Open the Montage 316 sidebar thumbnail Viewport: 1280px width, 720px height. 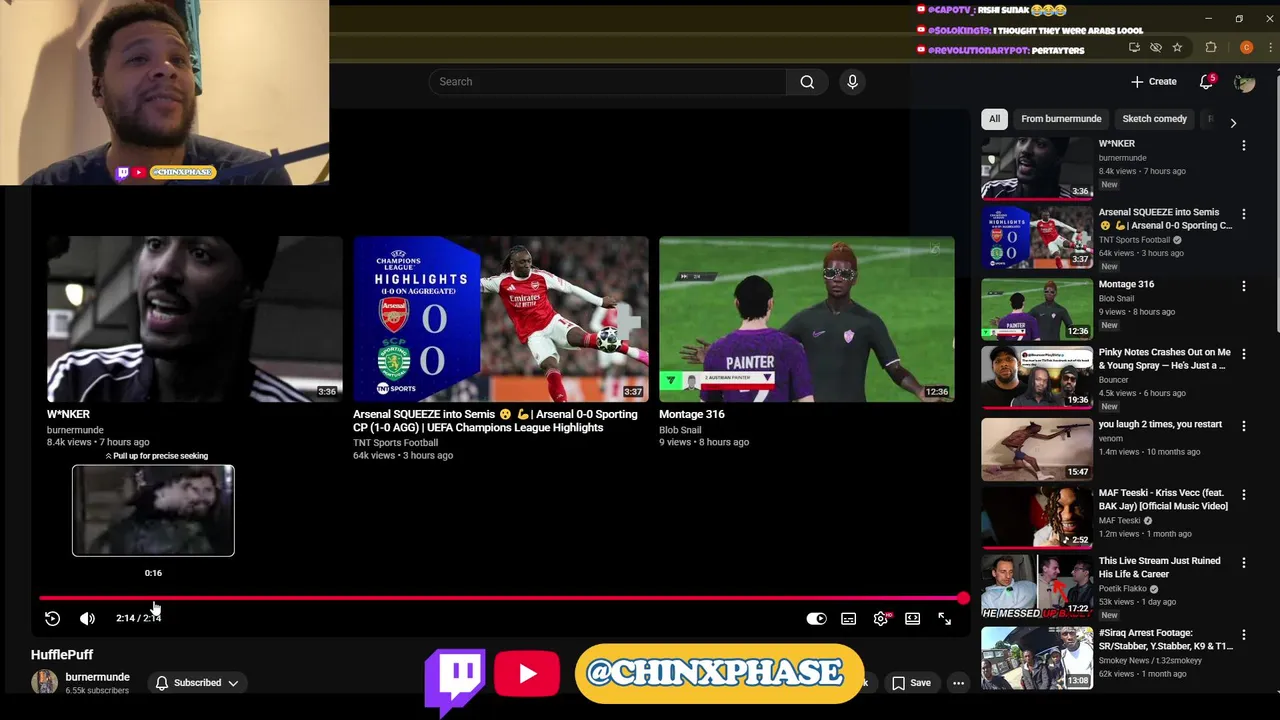[x=1037, y=309]
